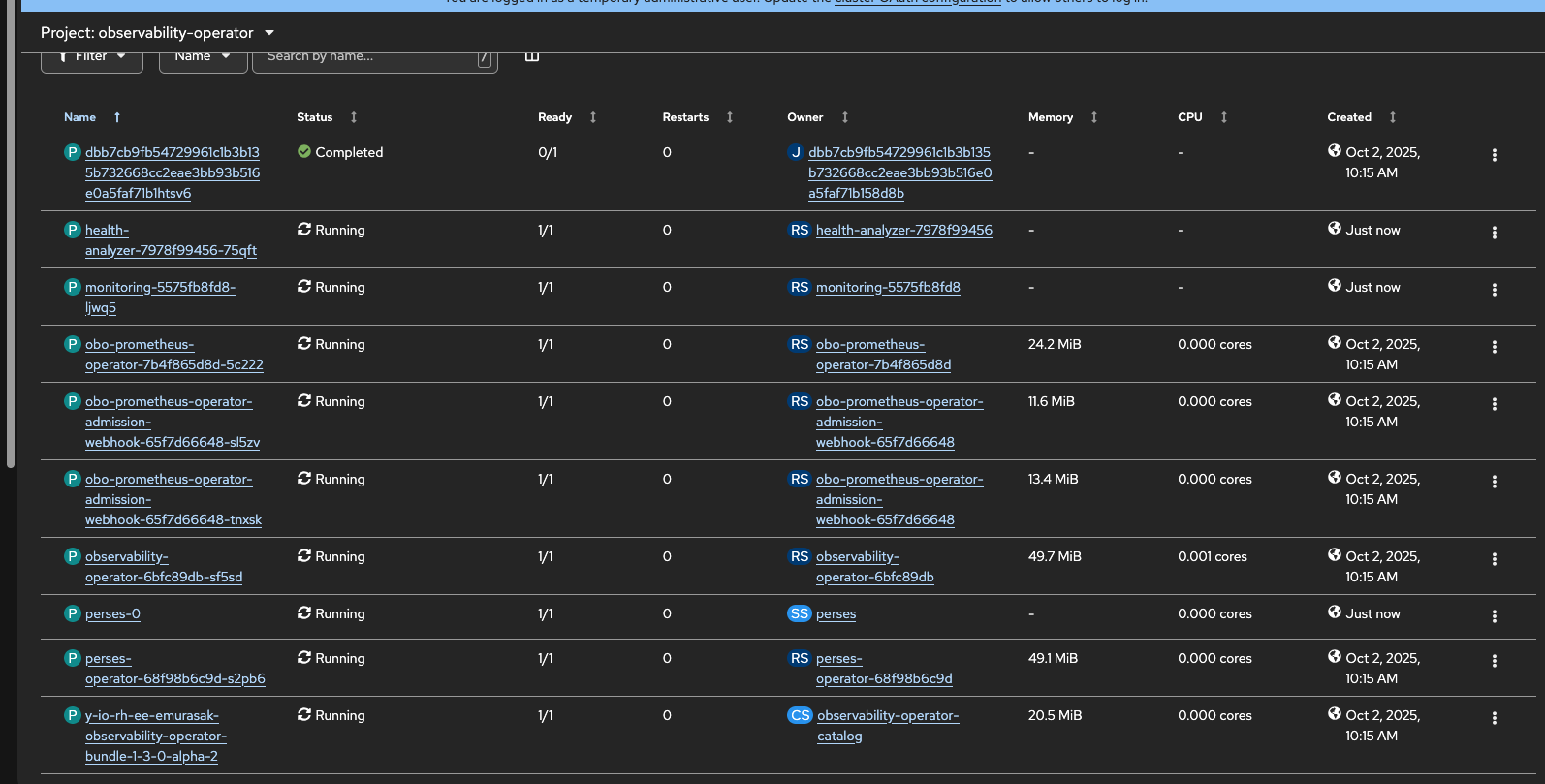Open kebab menu for observability-operator-6bfc89db-sf5sd row

point(1494,559)
